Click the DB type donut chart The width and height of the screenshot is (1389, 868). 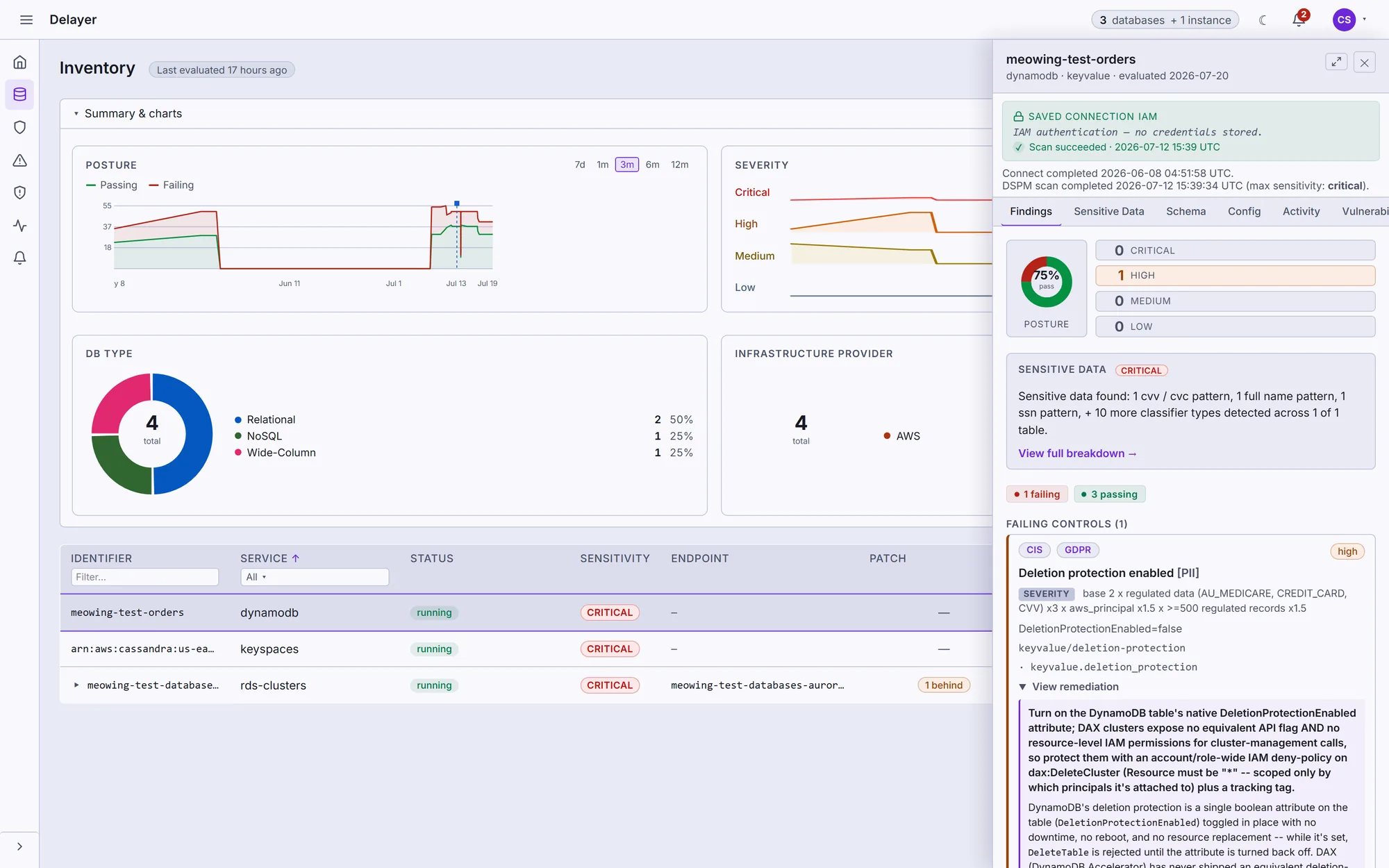(152, 434)
